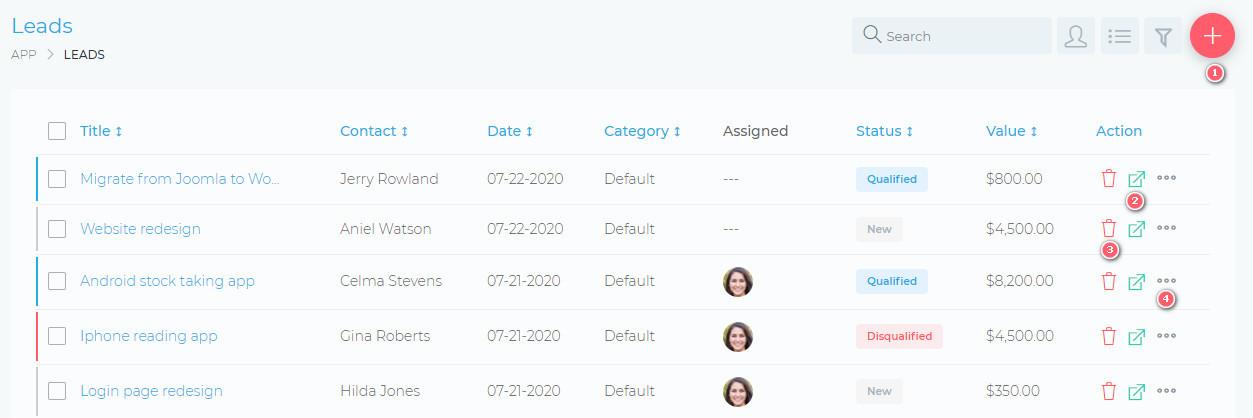1253x418 pixels.
Task: Expand more options for Android stock taking app
Action: [x=1166, y=281]
